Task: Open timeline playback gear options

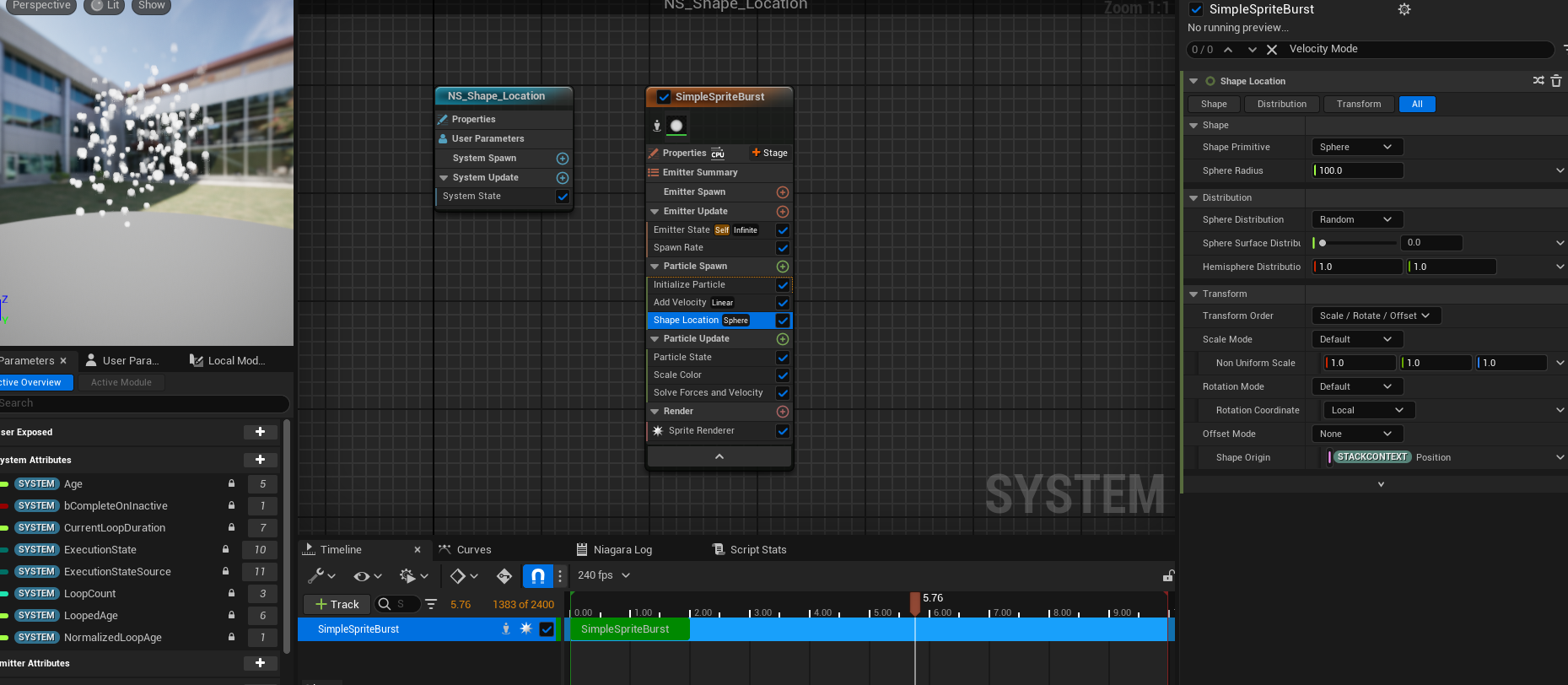Action: point(413,576)
